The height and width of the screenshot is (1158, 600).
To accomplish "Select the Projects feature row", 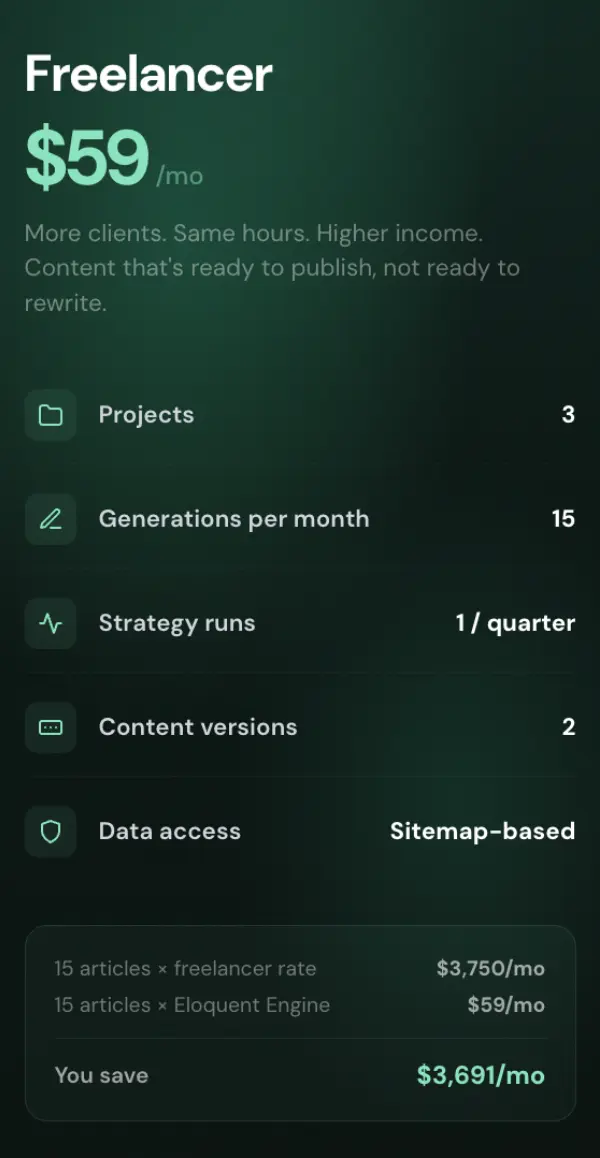I will click(300, 415).
